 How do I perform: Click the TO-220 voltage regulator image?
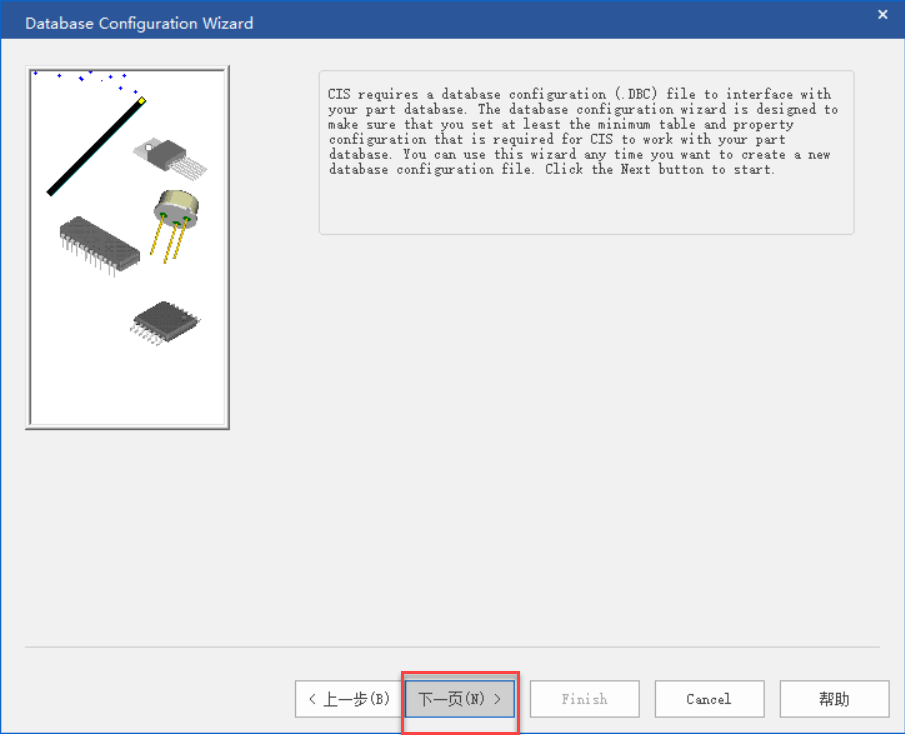click(160, 153)
